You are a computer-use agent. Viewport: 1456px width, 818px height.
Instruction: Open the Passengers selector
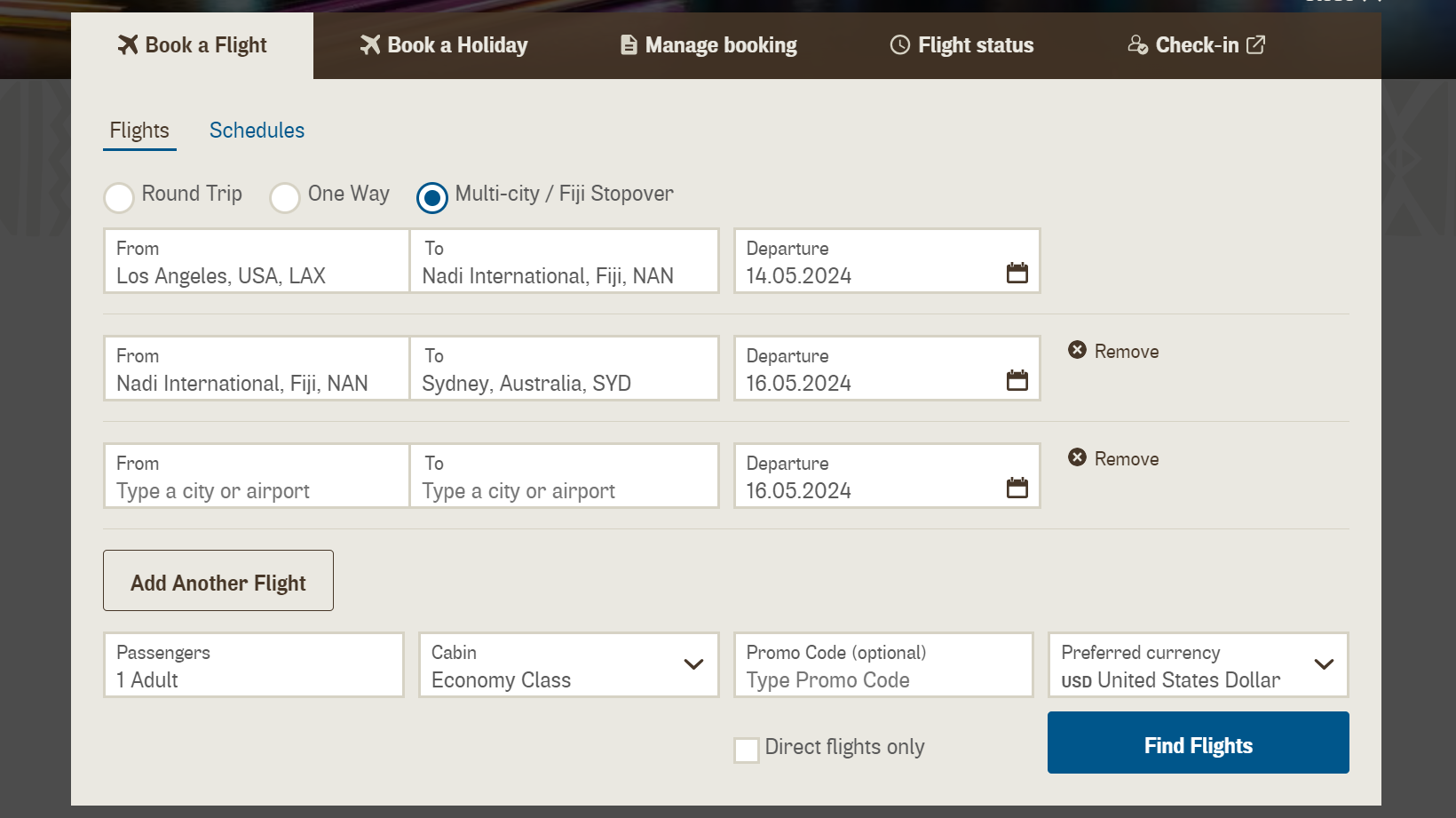[254, 665]
